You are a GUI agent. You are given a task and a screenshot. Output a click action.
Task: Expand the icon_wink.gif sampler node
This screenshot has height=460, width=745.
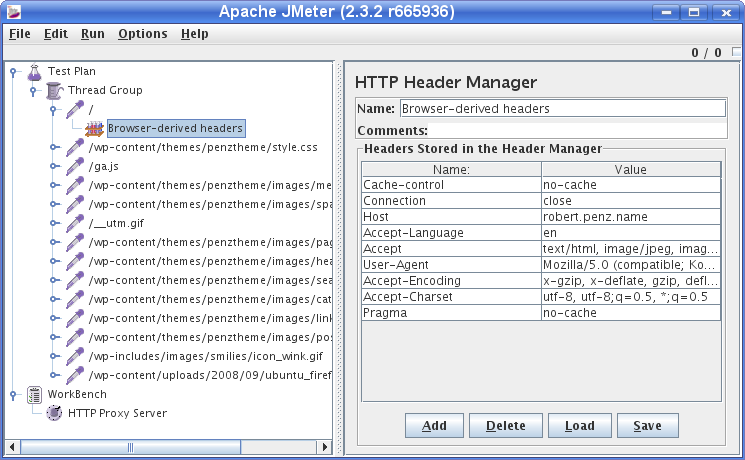55,356
